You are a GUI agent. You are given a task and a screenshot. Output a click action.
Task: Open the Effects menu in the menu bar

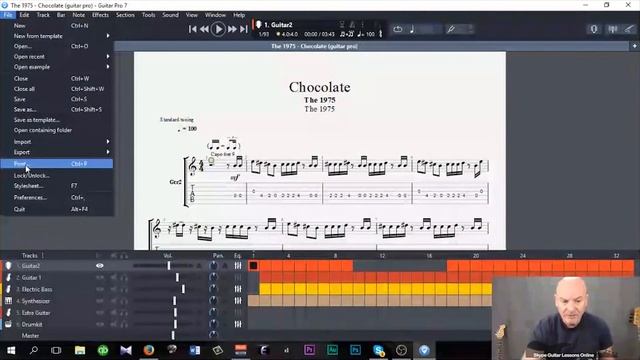point(100,15)
